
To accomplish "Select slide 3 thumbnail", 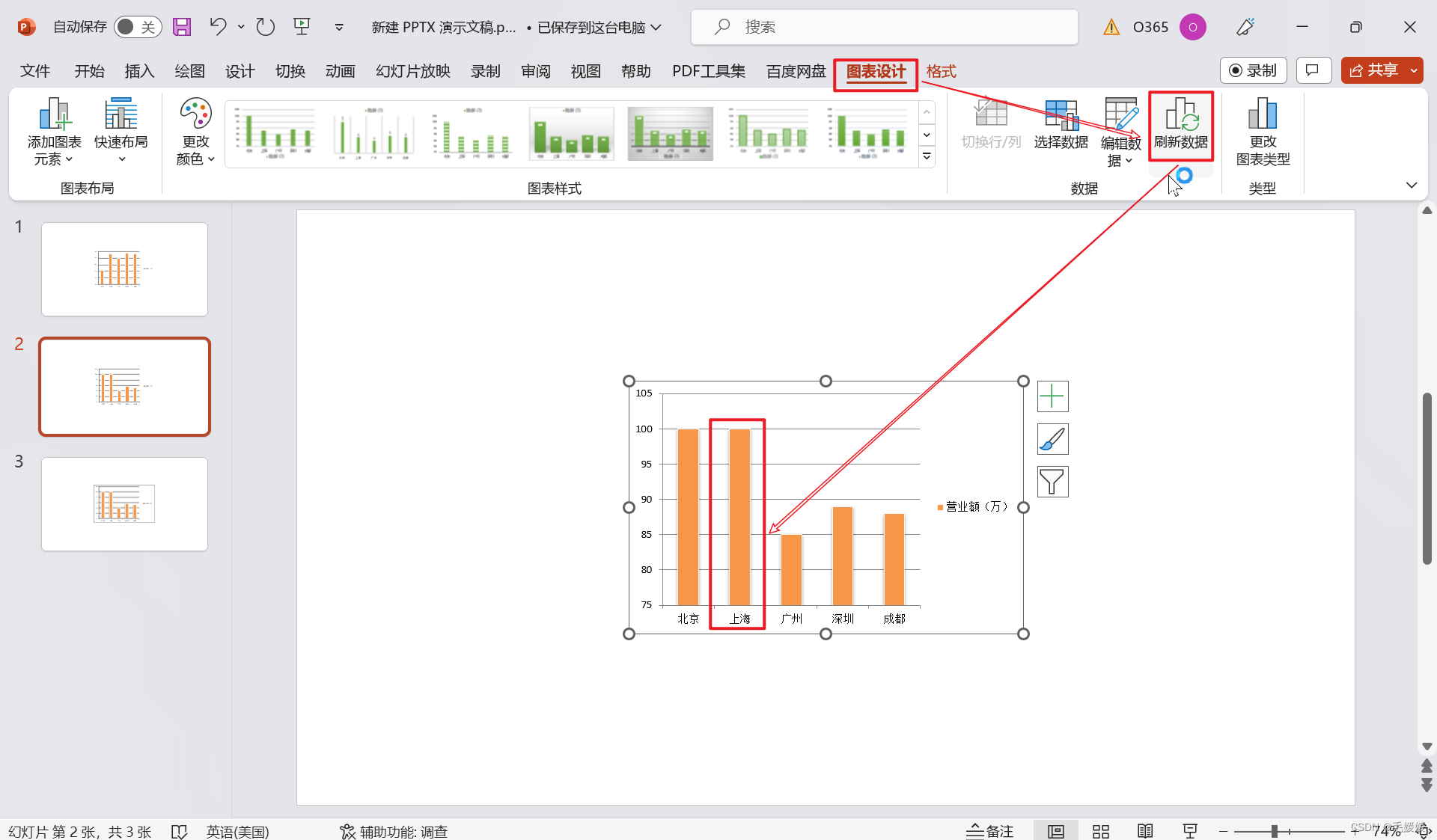I will click(124, 504).
